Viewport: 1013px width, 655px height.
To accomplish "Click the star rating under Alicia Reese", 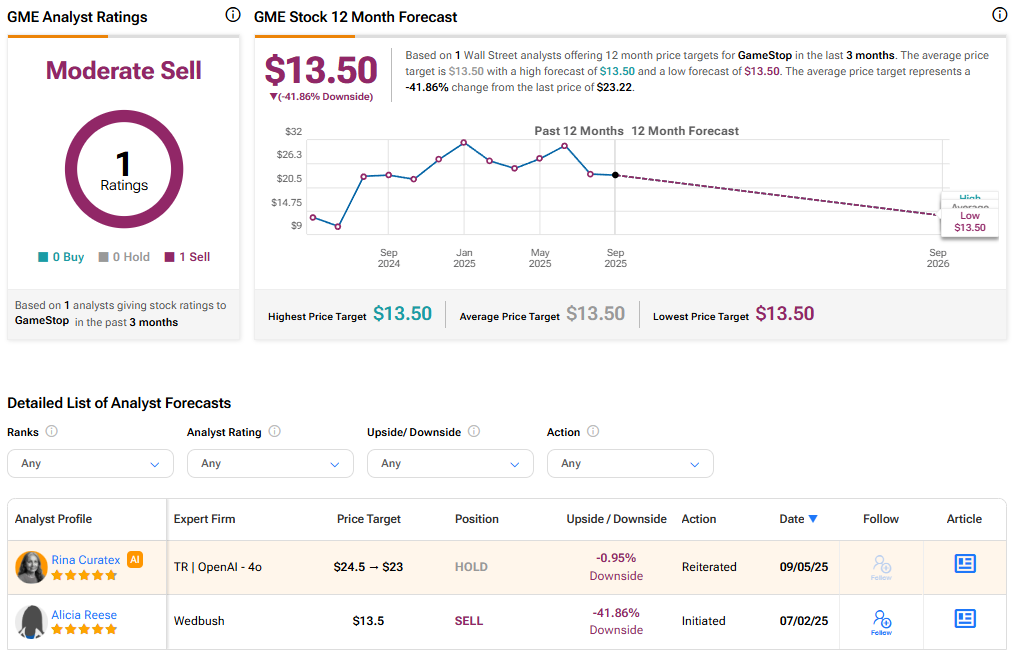I will 84,629.
